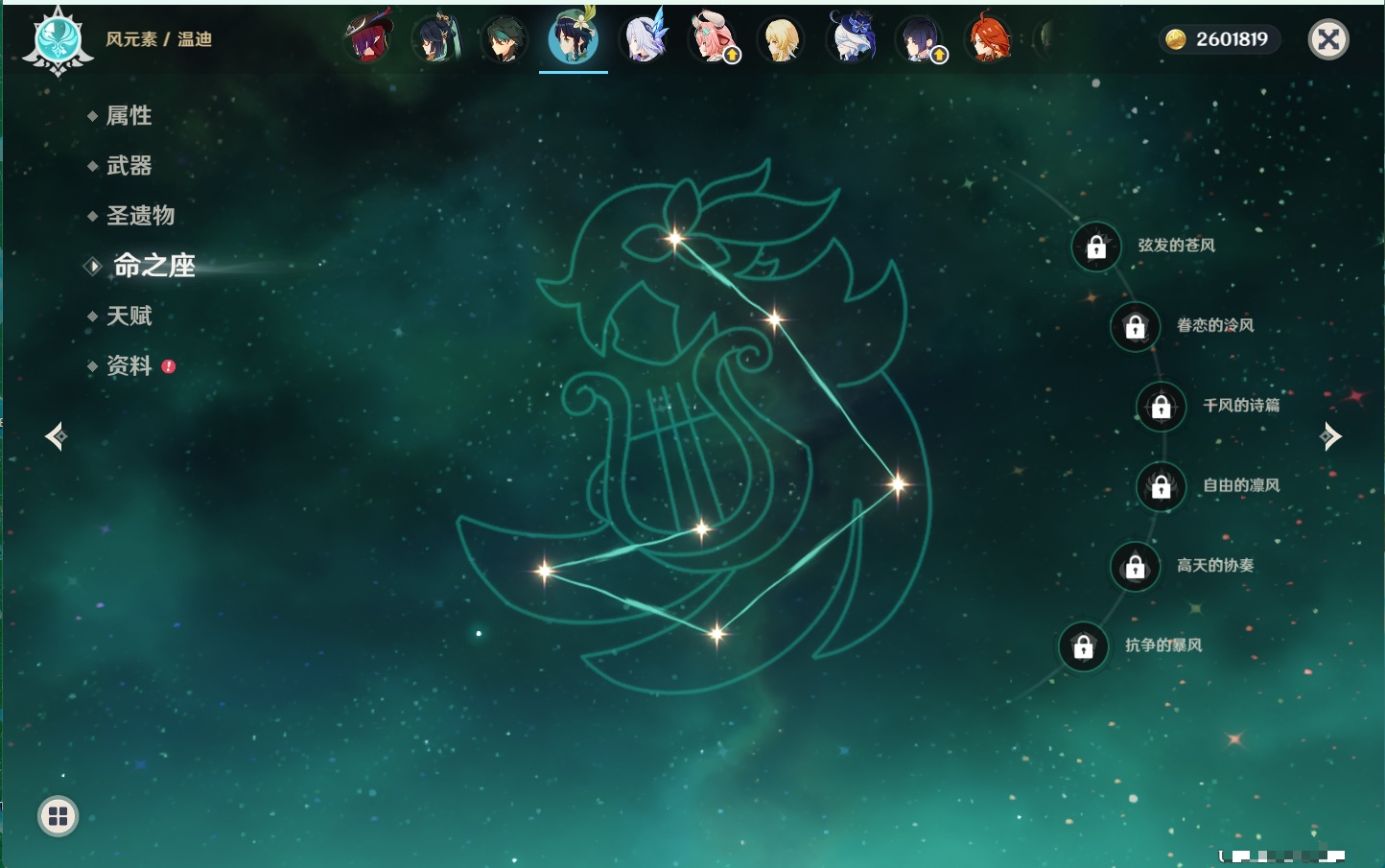Go to previous character with left arrow
Image resolution: width=1385 pixels, height=868 pixels.
pyautogui.click(x=56, y=437)
